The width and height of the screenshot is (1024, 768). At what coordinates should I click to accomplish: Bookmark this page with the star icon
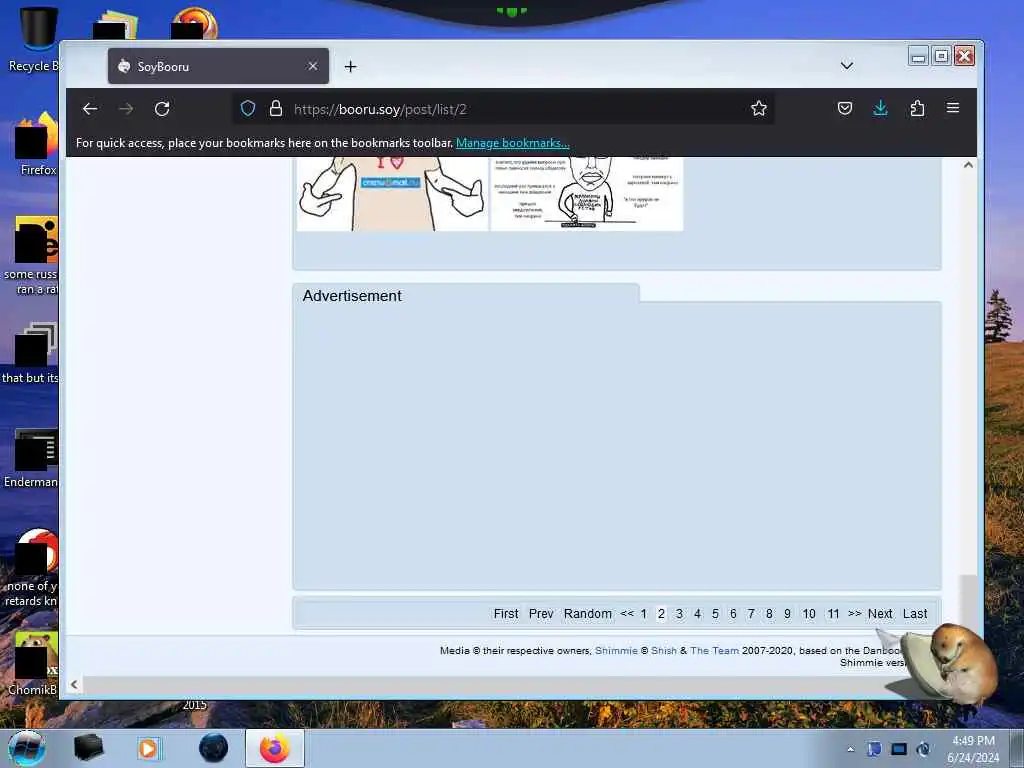758,108
